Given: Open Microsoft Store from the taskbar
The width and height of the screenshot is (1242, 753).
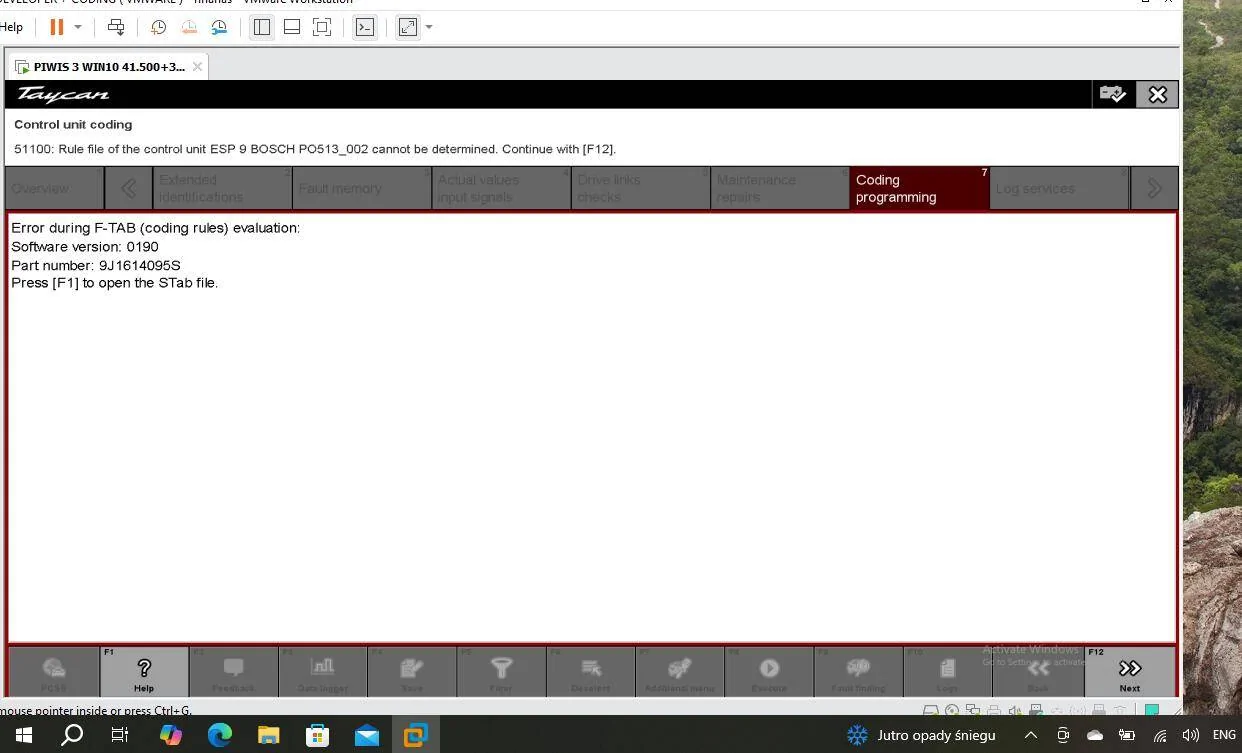Looking at the screenshot, I should (317, 735).
